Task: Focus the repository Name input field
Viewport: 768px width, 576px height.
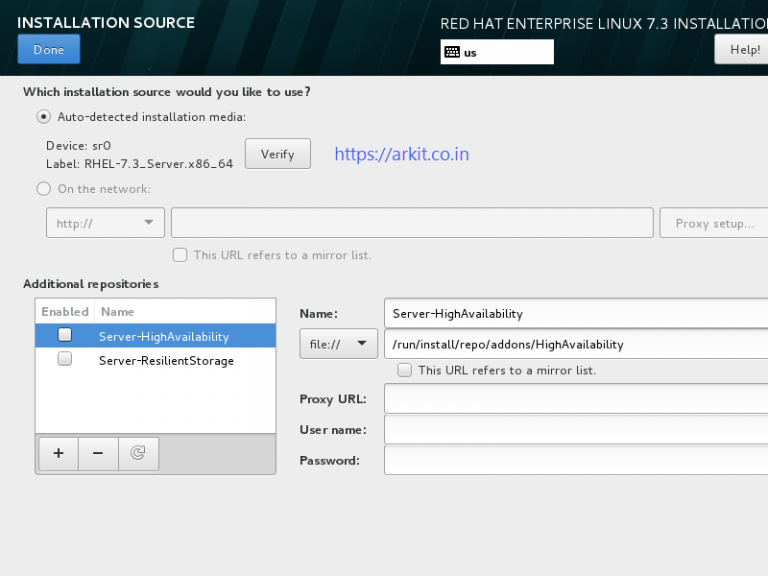Action: click(x=576, y=313)
